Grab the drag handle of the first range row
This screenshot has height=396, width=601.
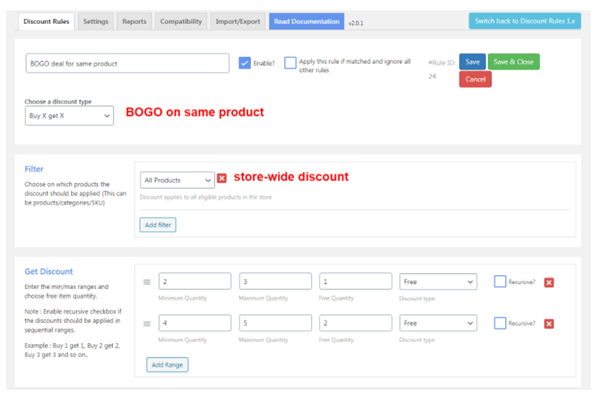pyautogui.click(x=147, y=282)
